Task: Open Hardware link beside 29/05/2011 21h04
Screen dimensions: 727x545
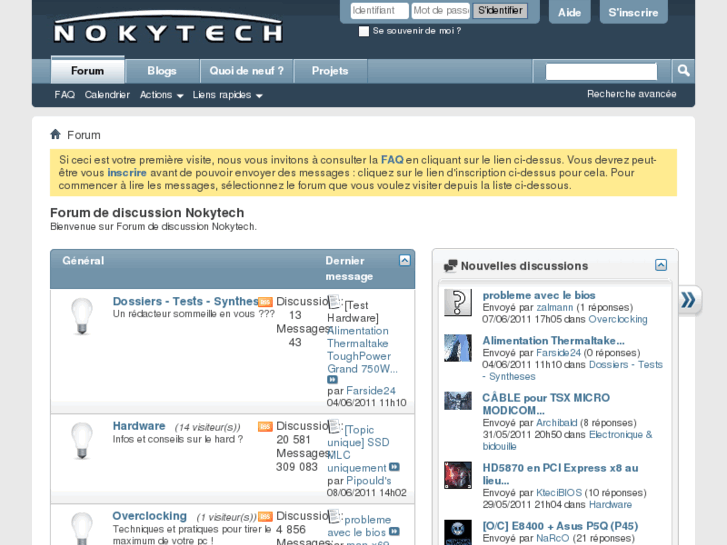Action: click(x=610, y=505)
